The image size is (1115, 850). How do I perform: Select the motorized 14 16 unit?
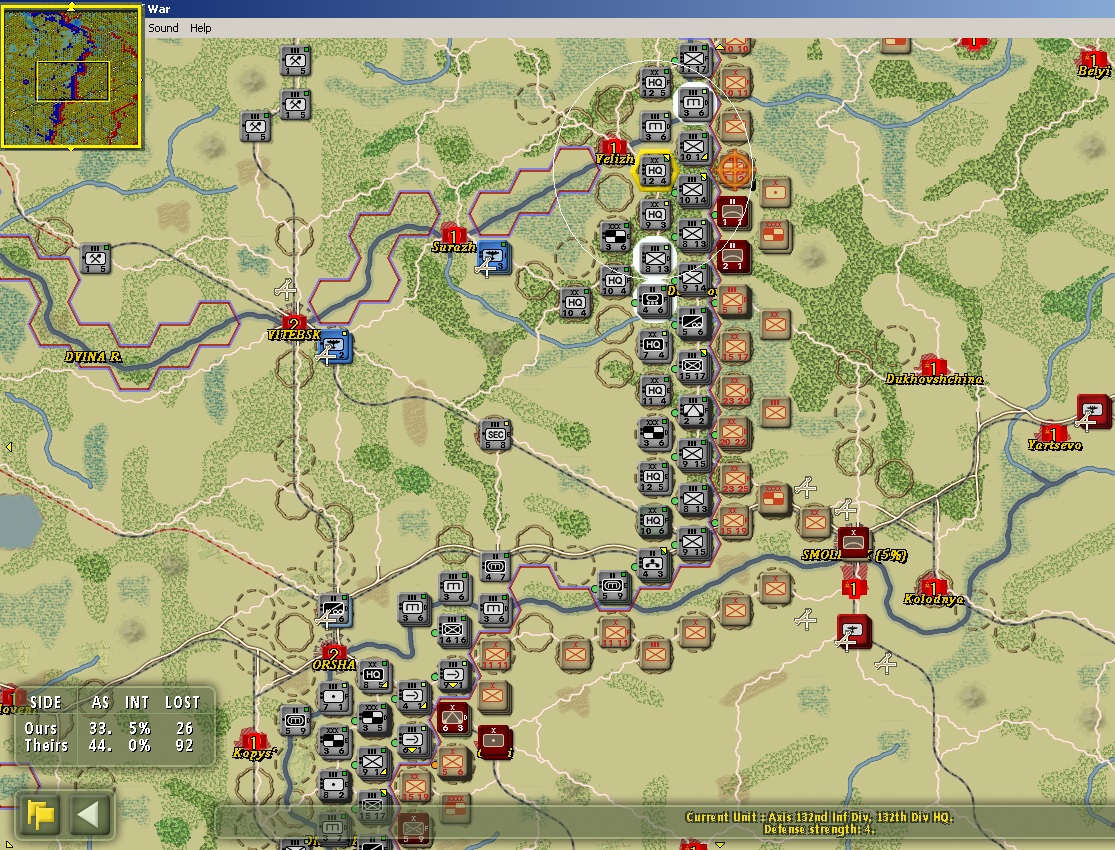453,631
